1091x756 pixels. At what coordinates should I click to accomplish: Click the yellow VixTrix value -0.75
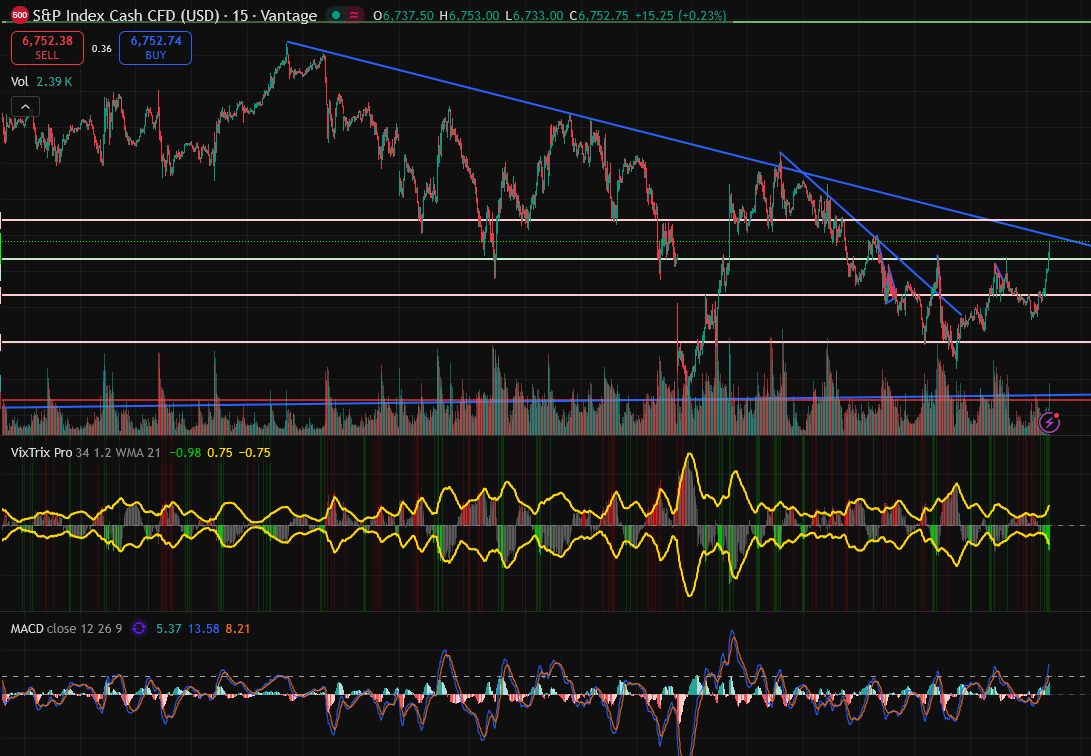pos(255,453)
